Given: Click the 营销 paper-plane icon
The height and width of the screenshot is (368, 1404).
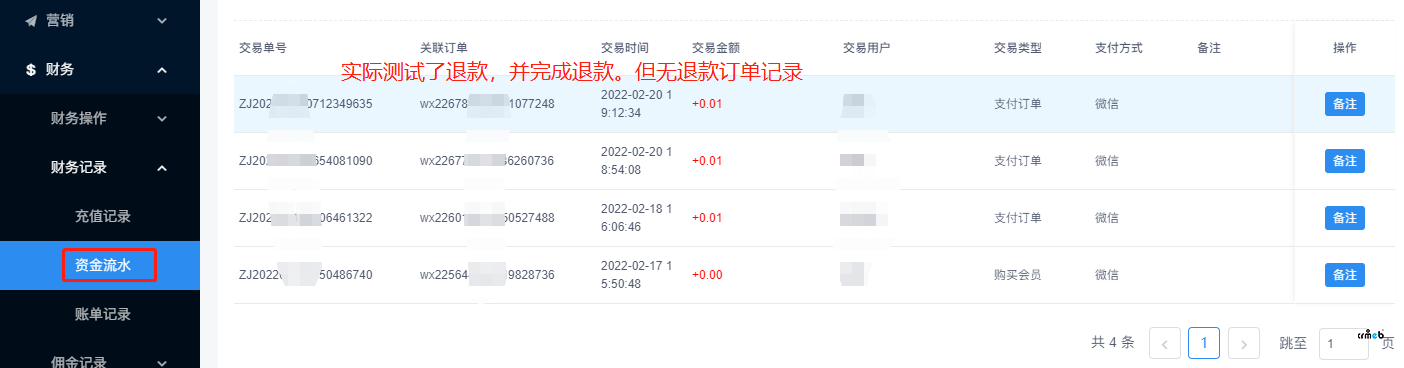Looking at the screenshot, I should pos(31,20).
